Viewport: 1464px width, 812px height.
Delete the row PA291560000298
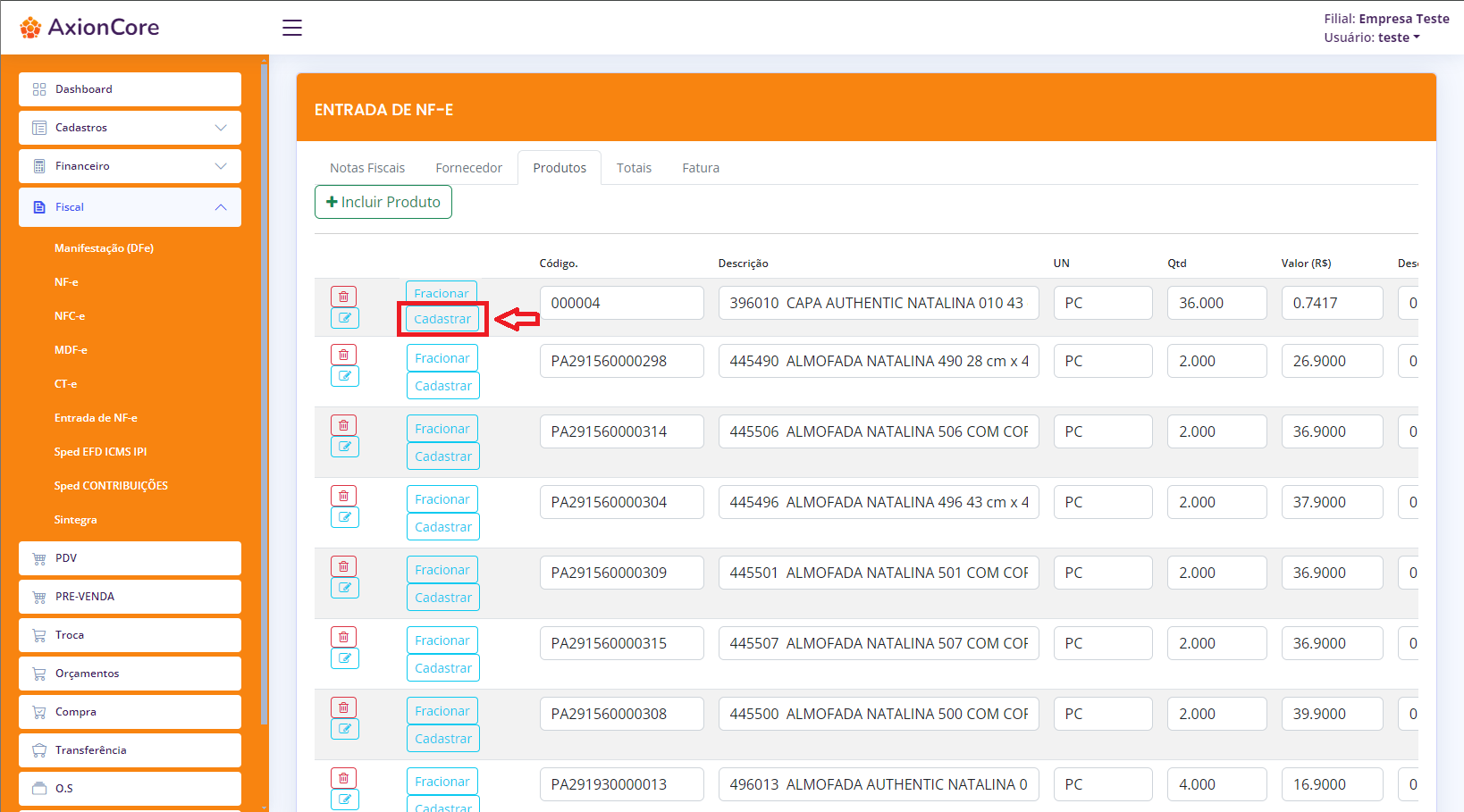click(x=344, y=355)
